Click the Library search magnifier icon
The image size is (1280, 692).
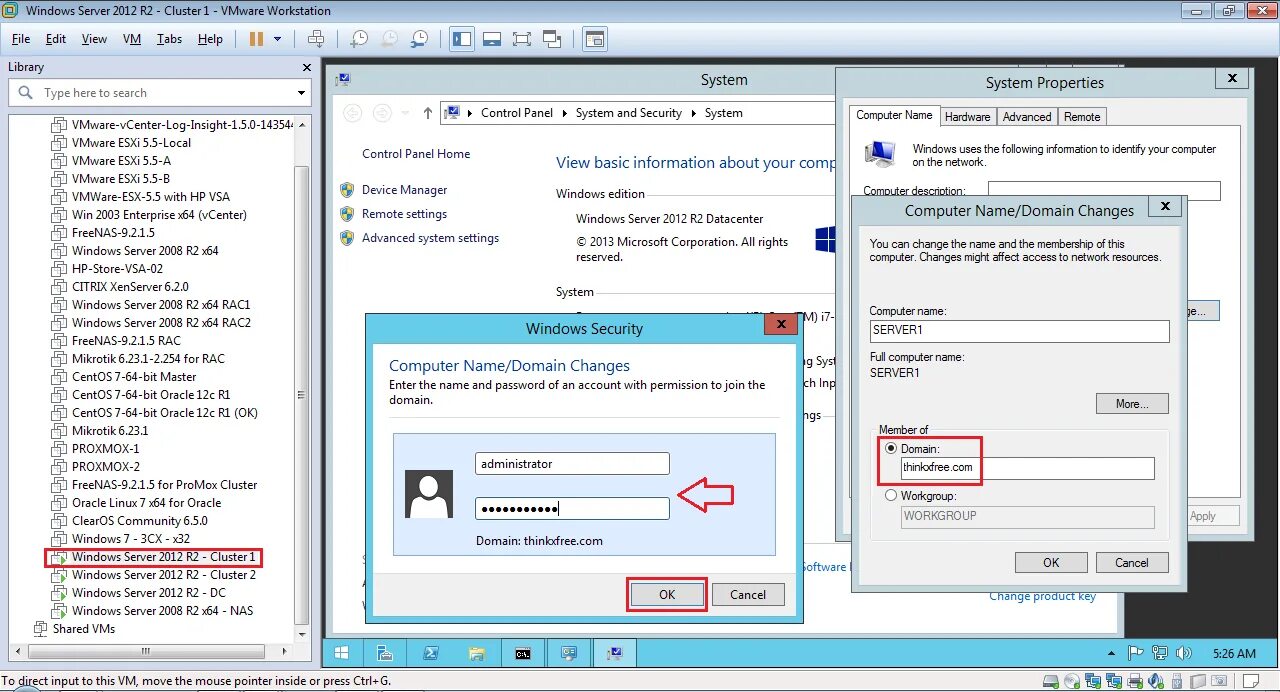point(25,93)
